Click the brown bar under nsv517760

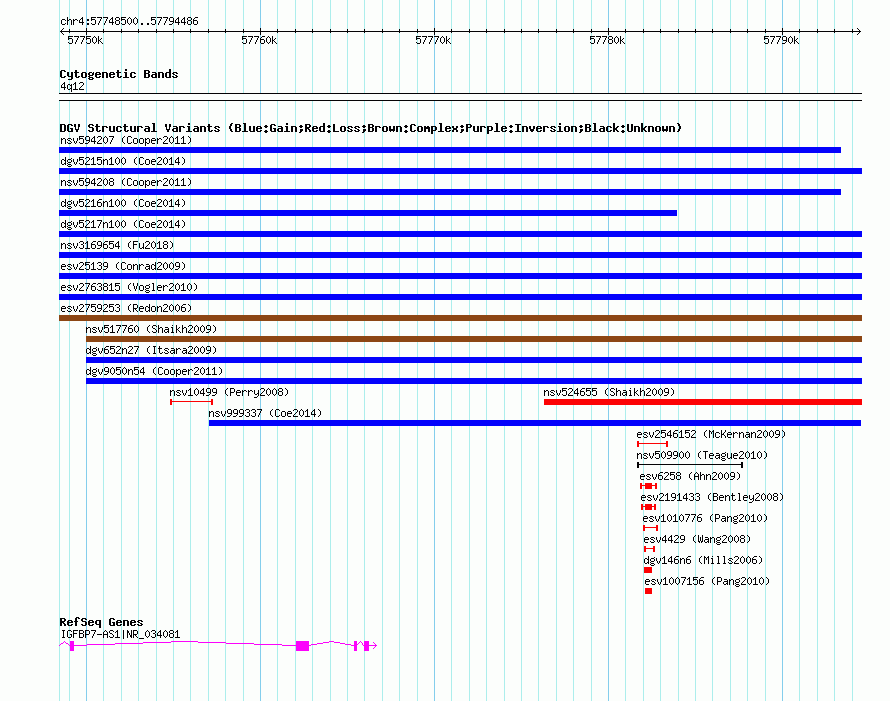(474, 339)
